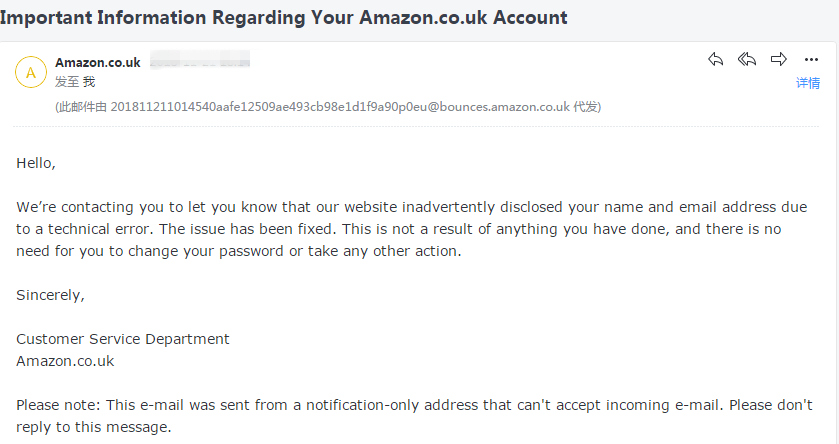Click Amazon.co.uk in the email signature
The width and height of the screenshot is (839, 444).
(x=65, y=361)
